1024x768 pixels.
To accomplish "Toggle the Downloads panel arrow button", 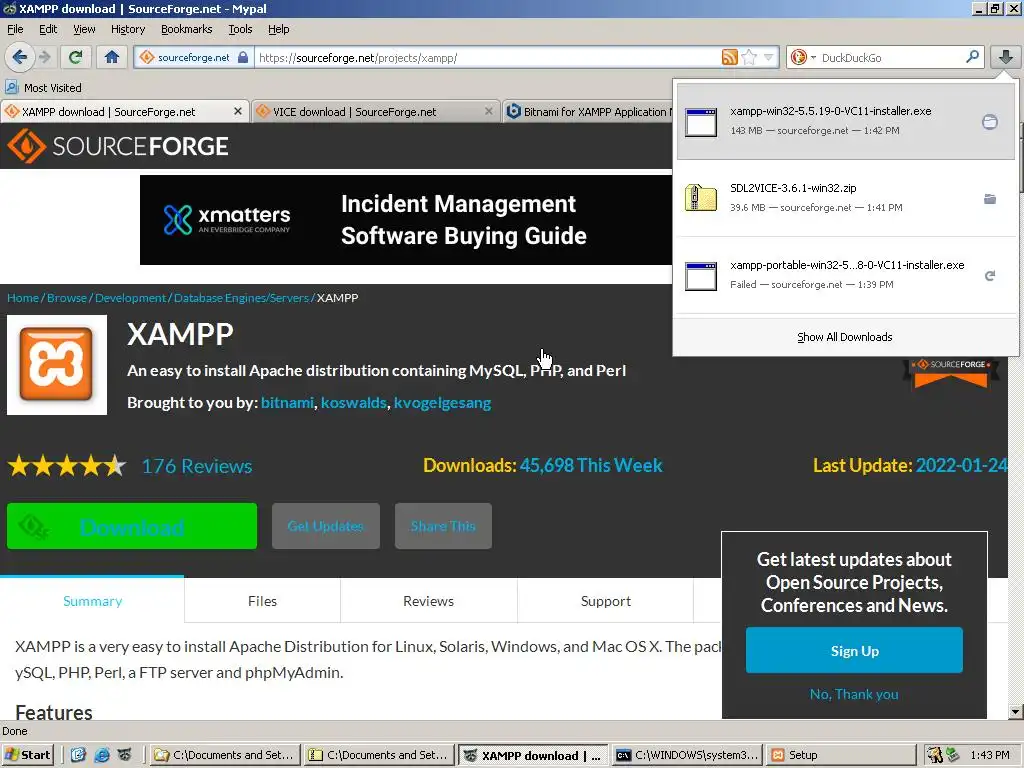I will (x=1006, y=57).
